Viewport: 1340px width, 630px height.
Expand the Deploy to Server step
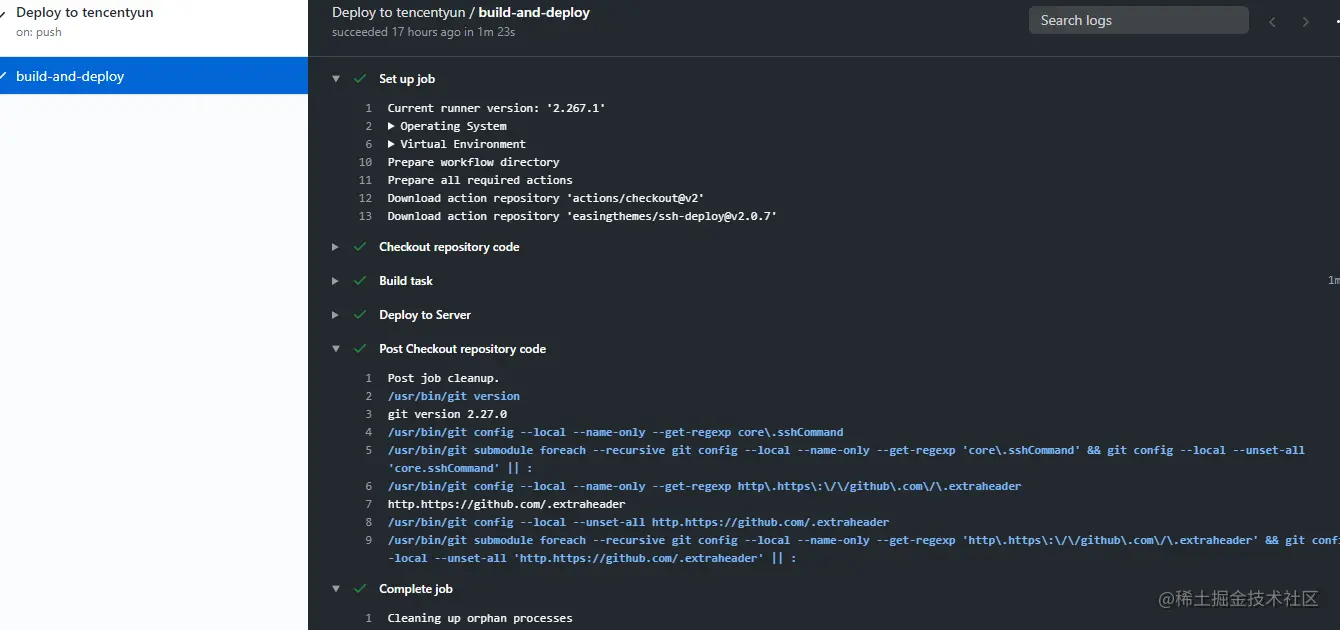tap(336, 315)
